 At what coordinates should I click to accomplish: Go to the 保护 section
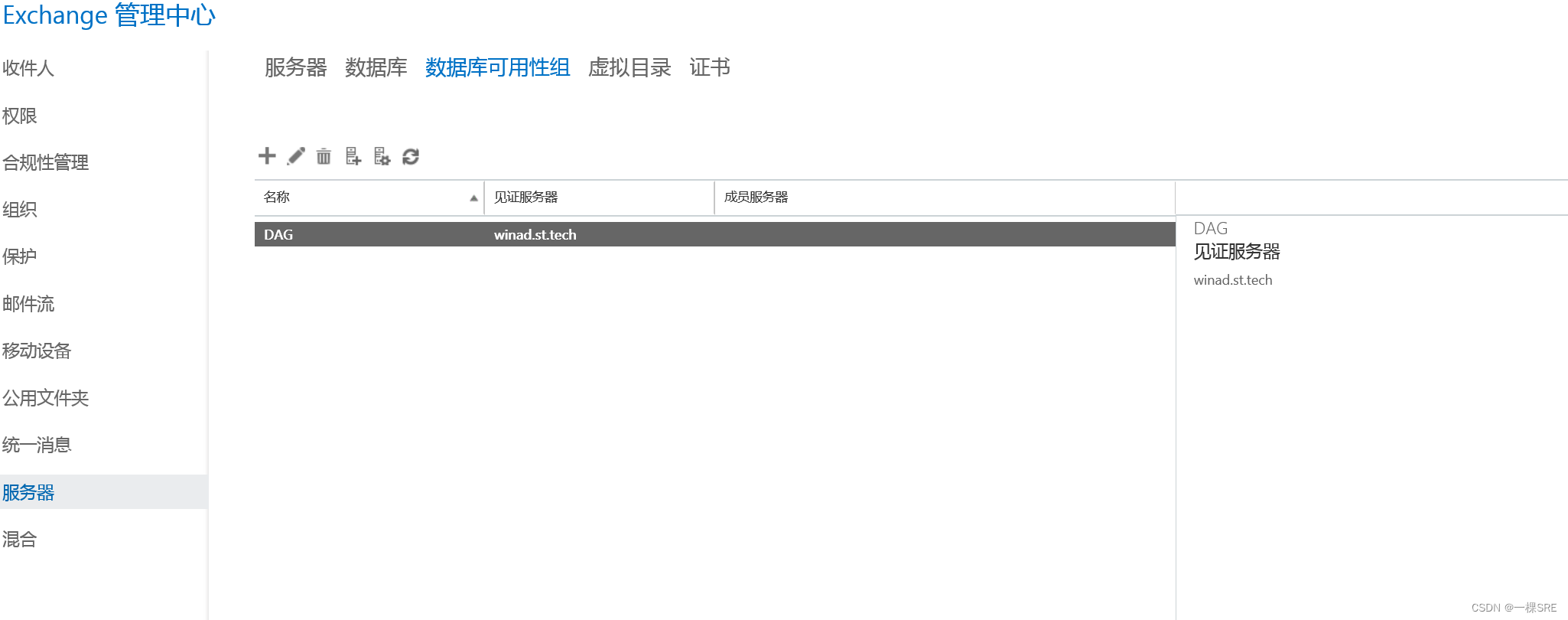[x=20, y=256]
